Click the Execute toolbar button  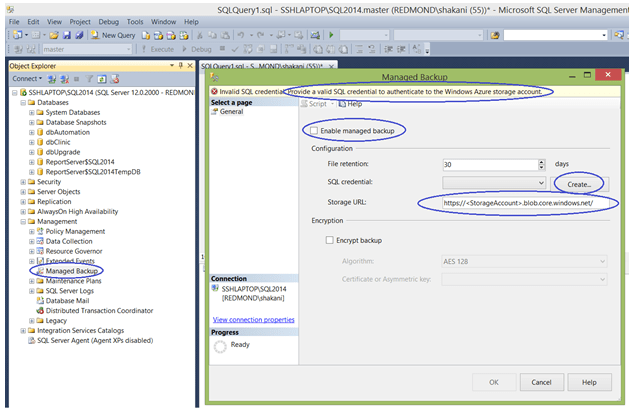click(x=158, y=49)
